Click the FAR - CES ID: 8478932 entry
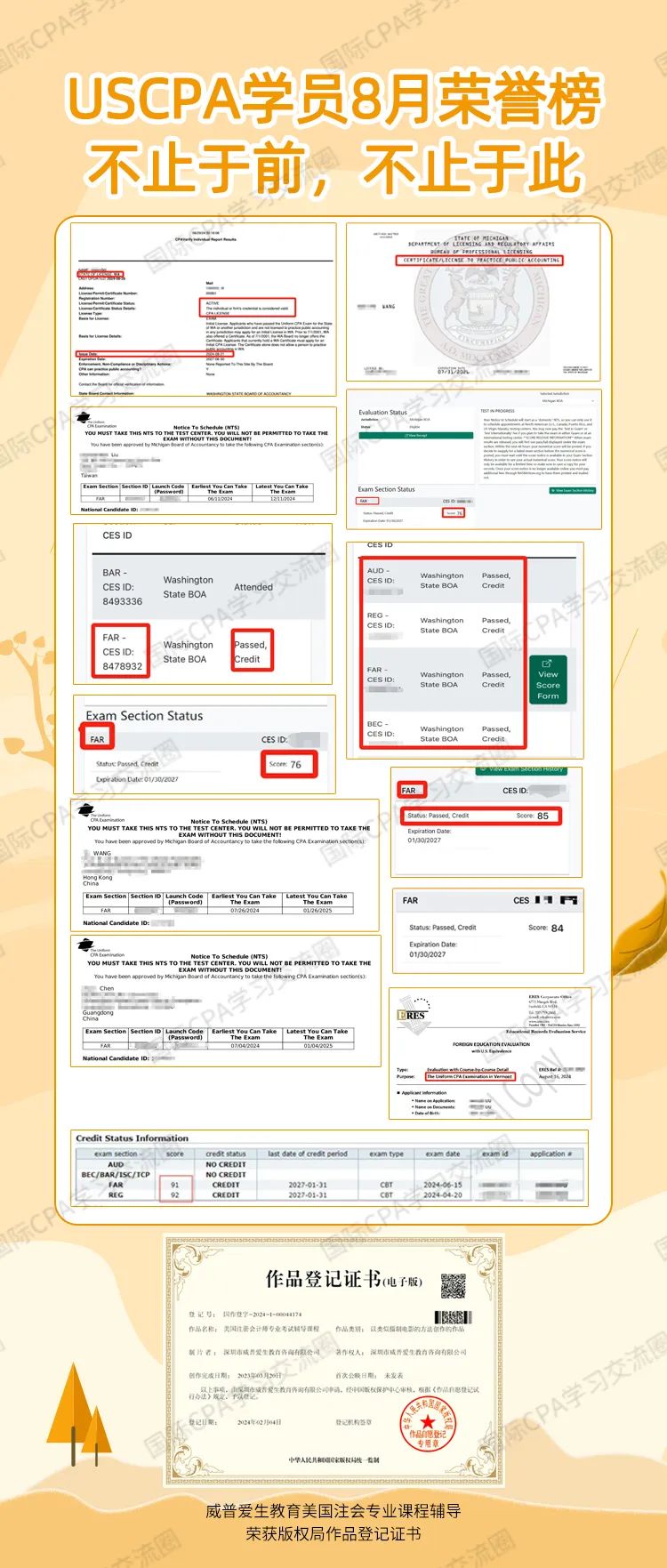The width and height of the screenshot is (667, 1568). click(x=122, y=652)
